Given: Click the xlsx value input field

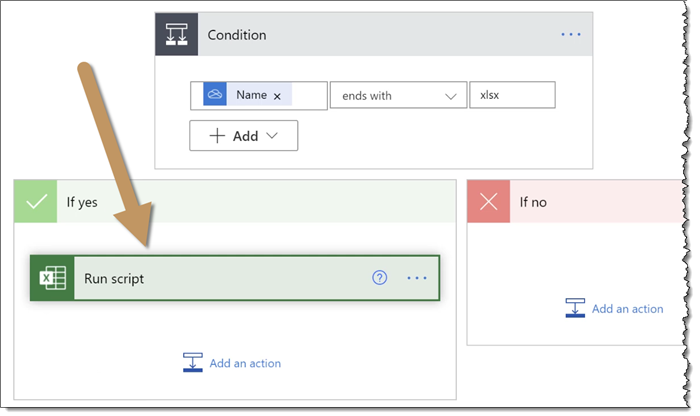Looking at the screenshot, I should [x=511, y=96].
